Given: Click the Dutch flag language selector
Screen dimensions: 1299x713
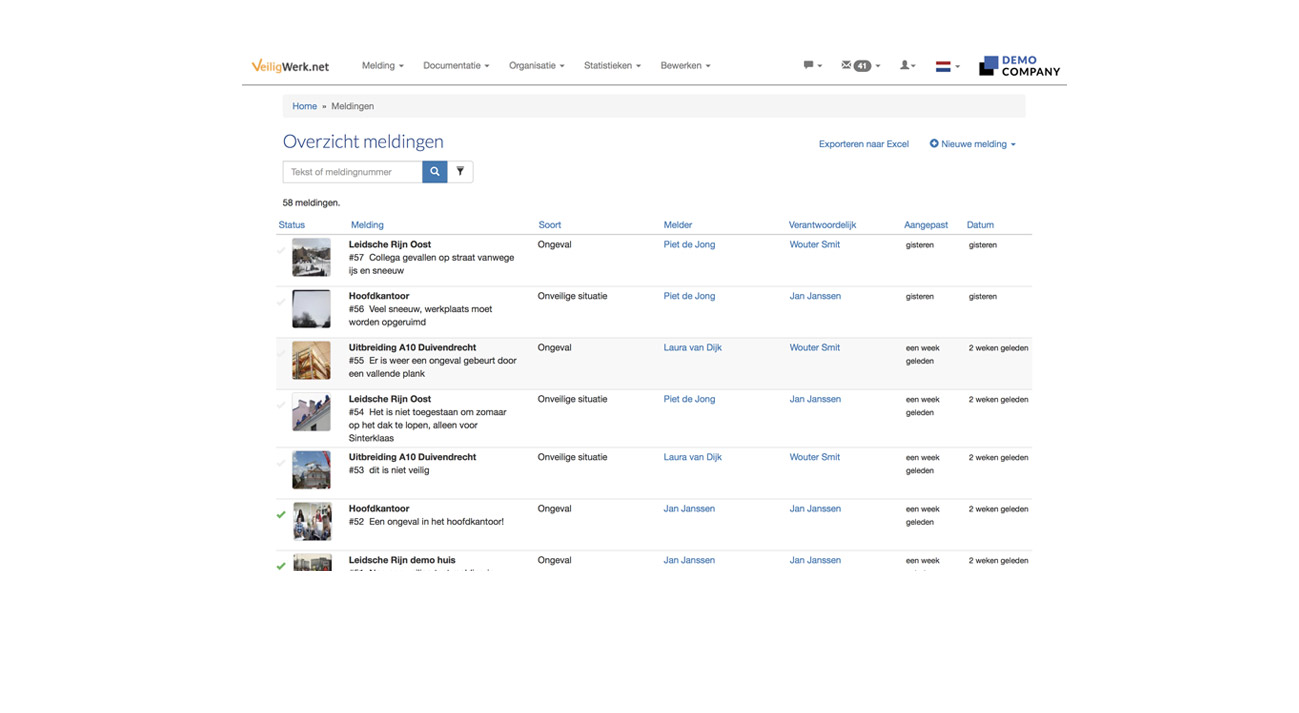Looking at the screenshot, I should click(x=946, y=67).
